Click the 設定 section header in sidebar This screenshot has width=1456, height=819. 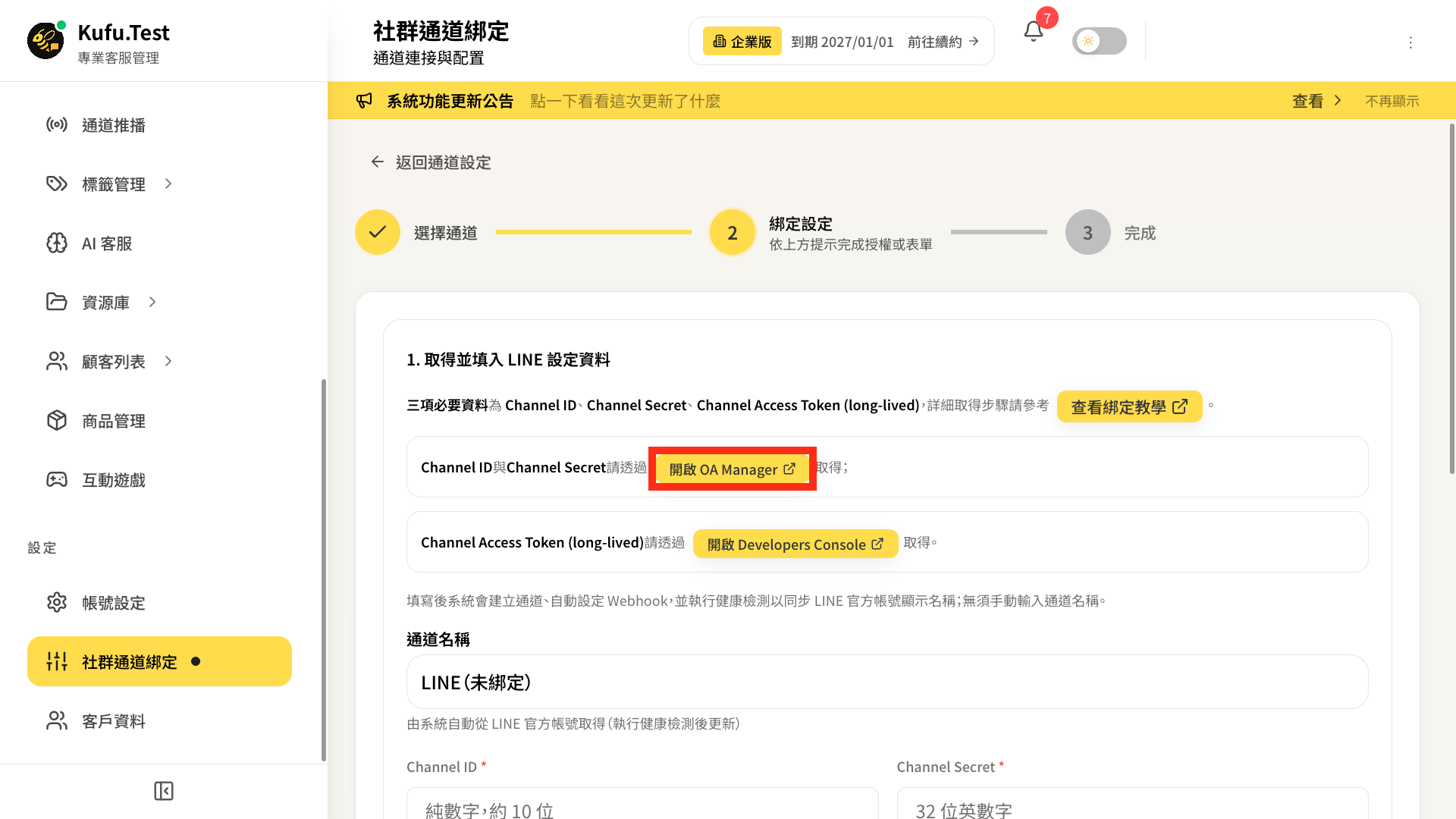click(x=42, y=548)
